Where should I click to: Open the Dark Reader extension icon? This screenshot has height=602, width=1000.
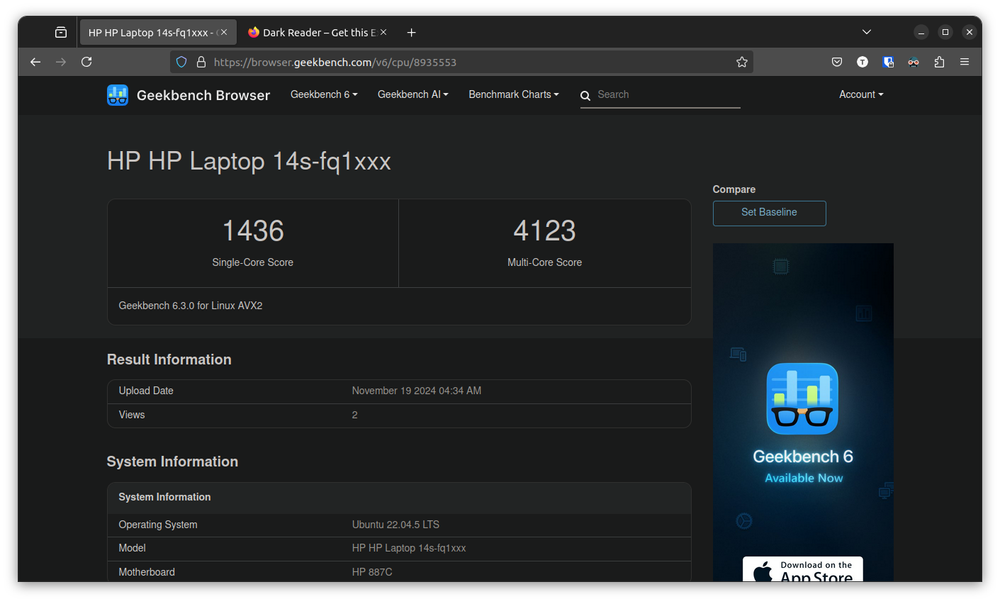tap(914, 61)
